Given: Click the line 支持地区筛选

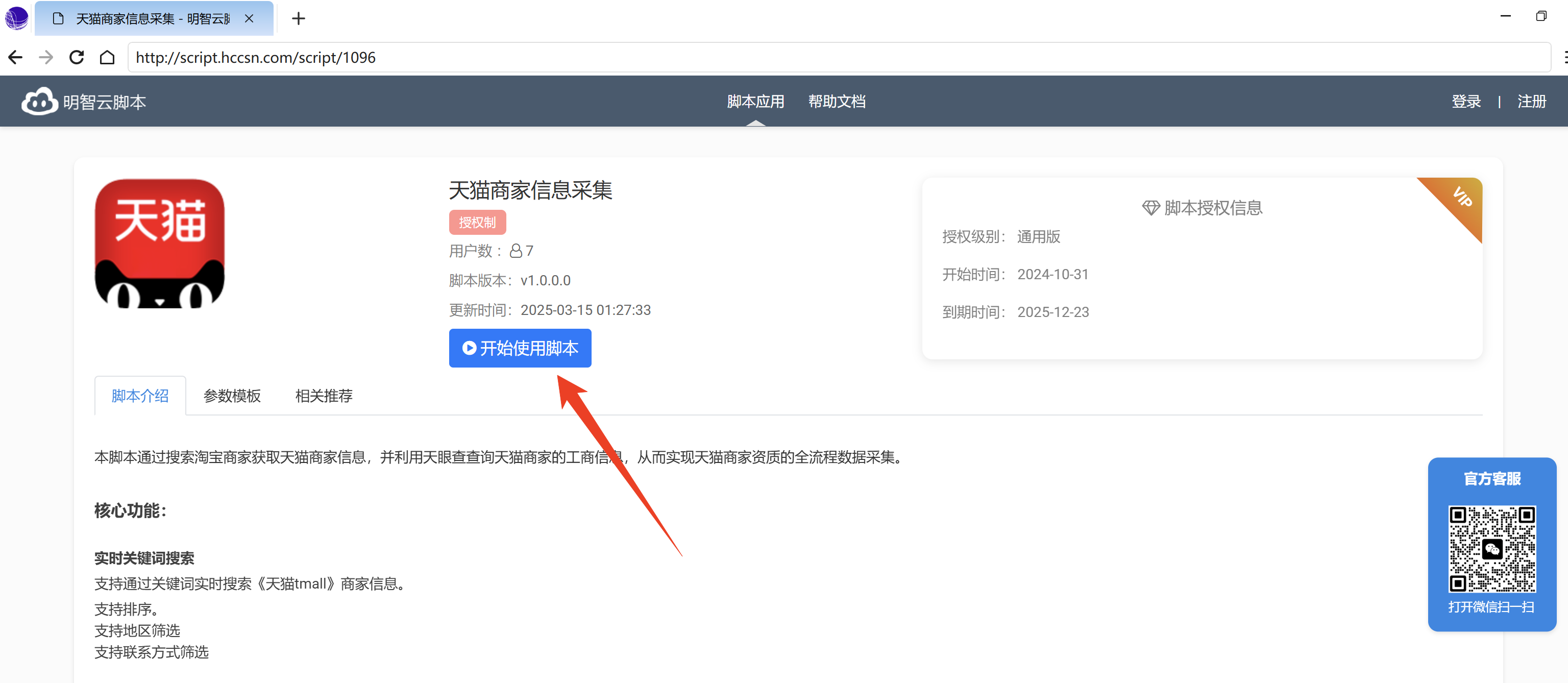Looking at the screenshot, I should (x=137, y=630).
